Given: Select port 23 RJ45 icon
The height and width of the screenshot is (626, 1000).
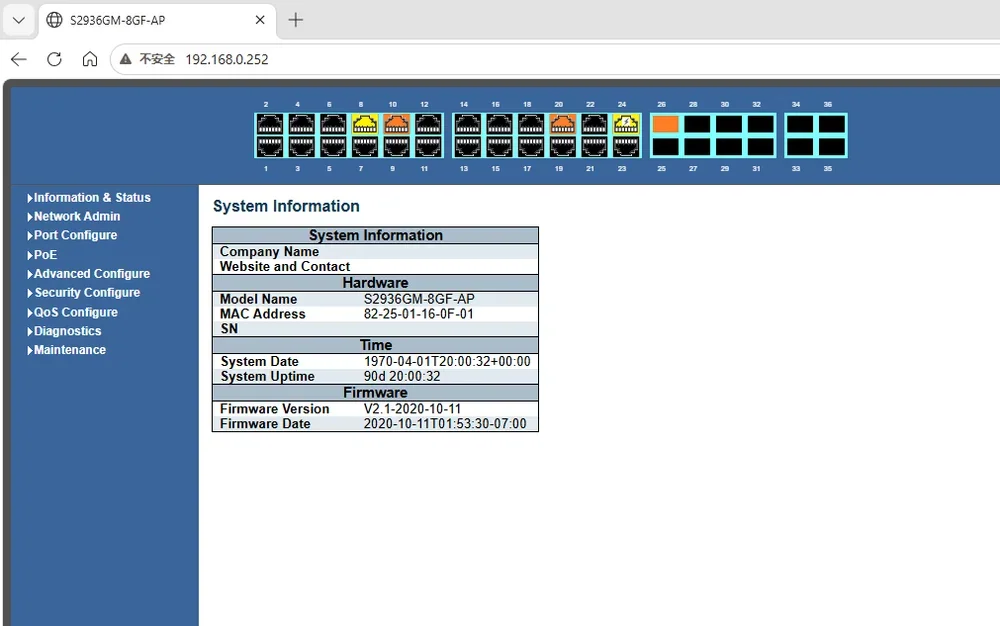Looking at the screenshot, I should pyautogui.click(x=626, y=146).
